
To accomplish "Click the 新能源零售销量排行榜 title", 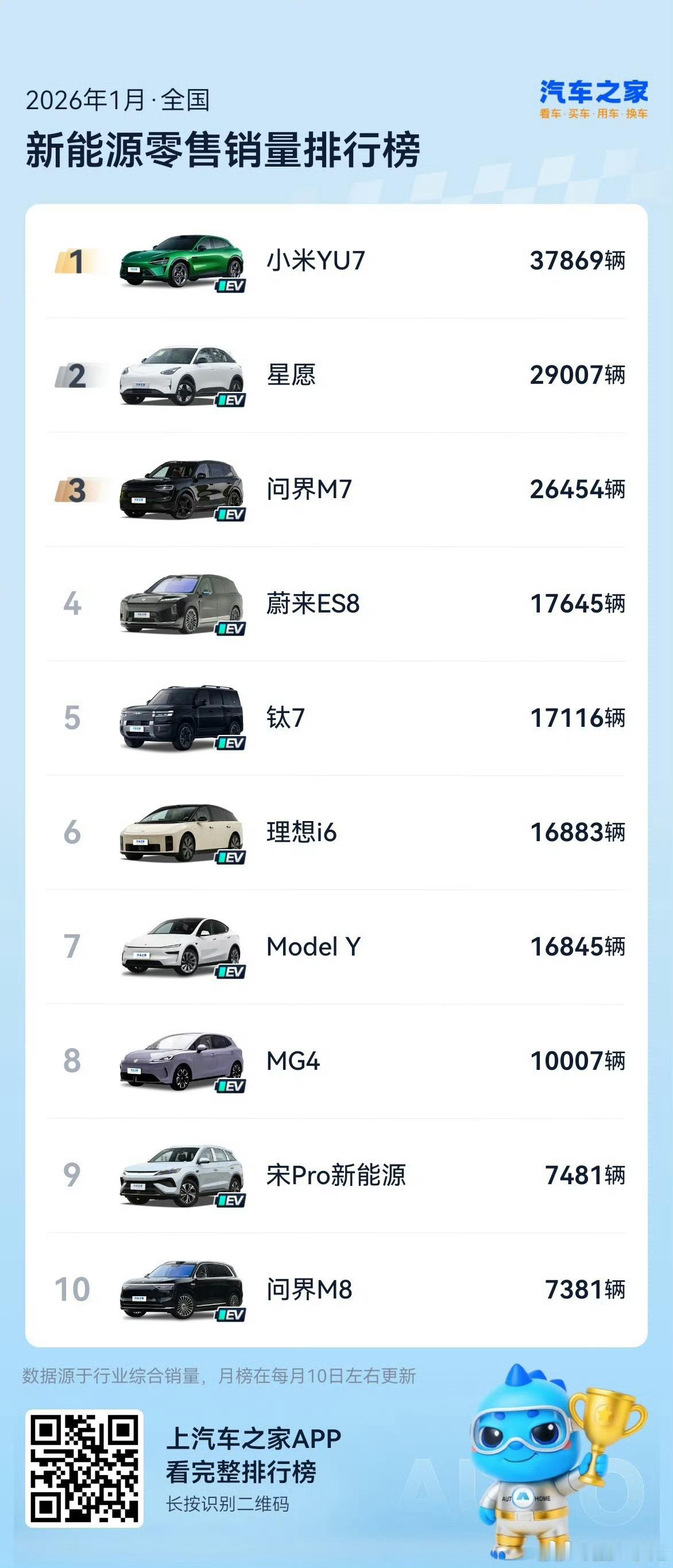I will coord(223,150).
